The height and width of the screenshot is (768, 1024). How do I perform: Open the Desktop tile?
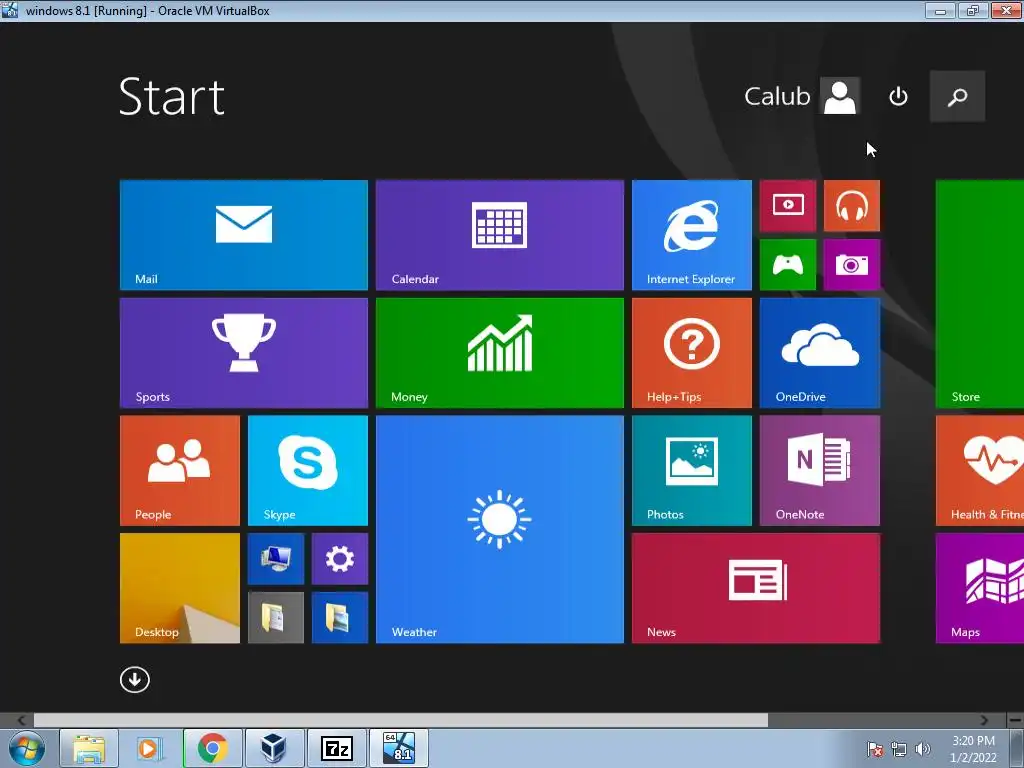[180, 588]
